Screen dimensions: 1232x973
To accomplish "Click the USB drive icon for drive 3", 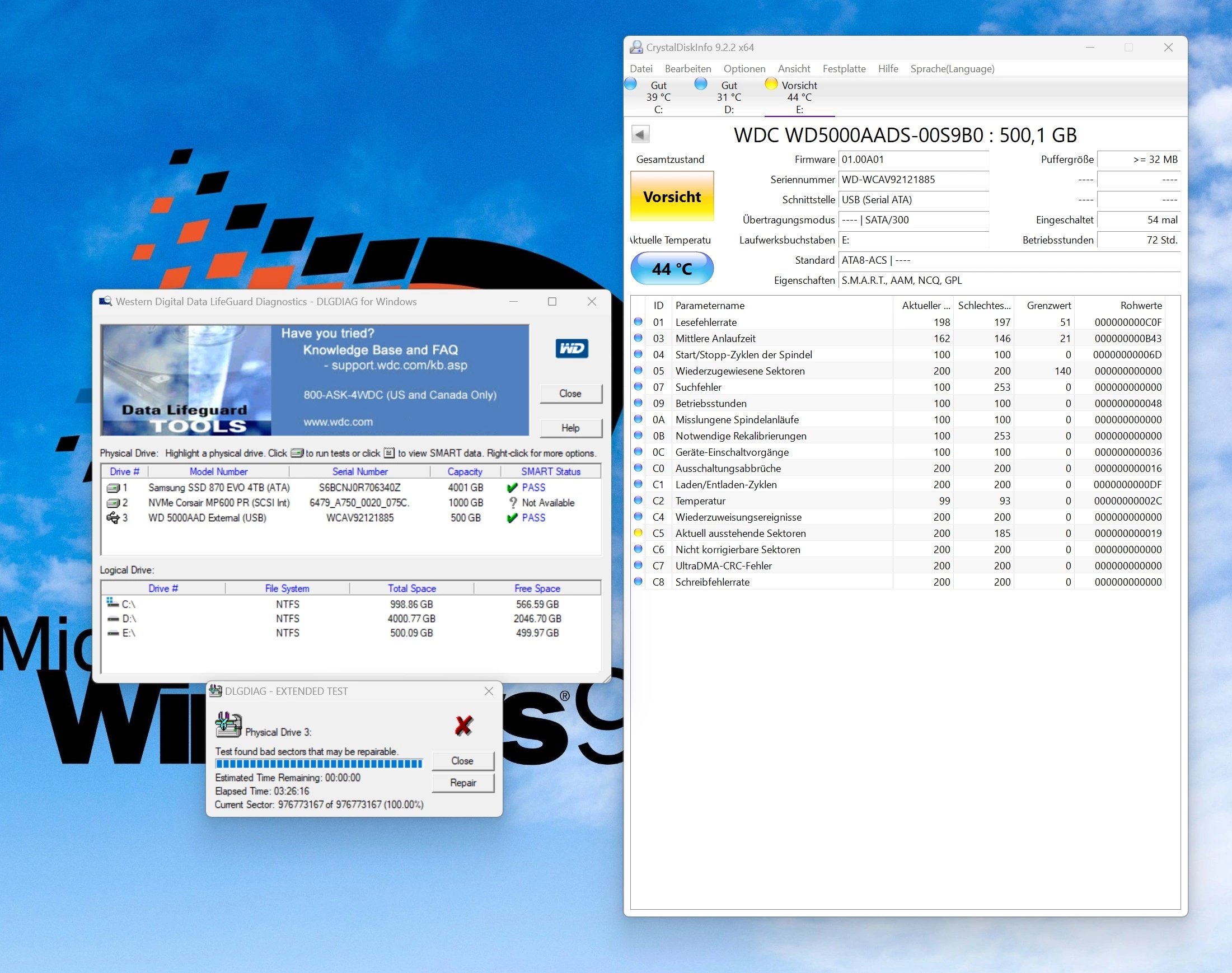I will pyautogui.click(x=113, y=518).
